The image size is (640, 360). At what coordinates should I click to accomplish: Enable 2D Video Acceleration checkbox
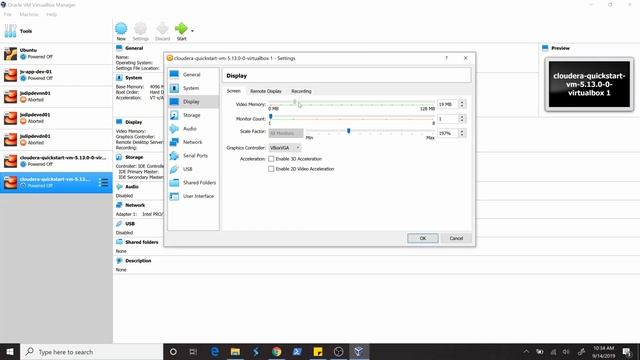coord(271,169)
